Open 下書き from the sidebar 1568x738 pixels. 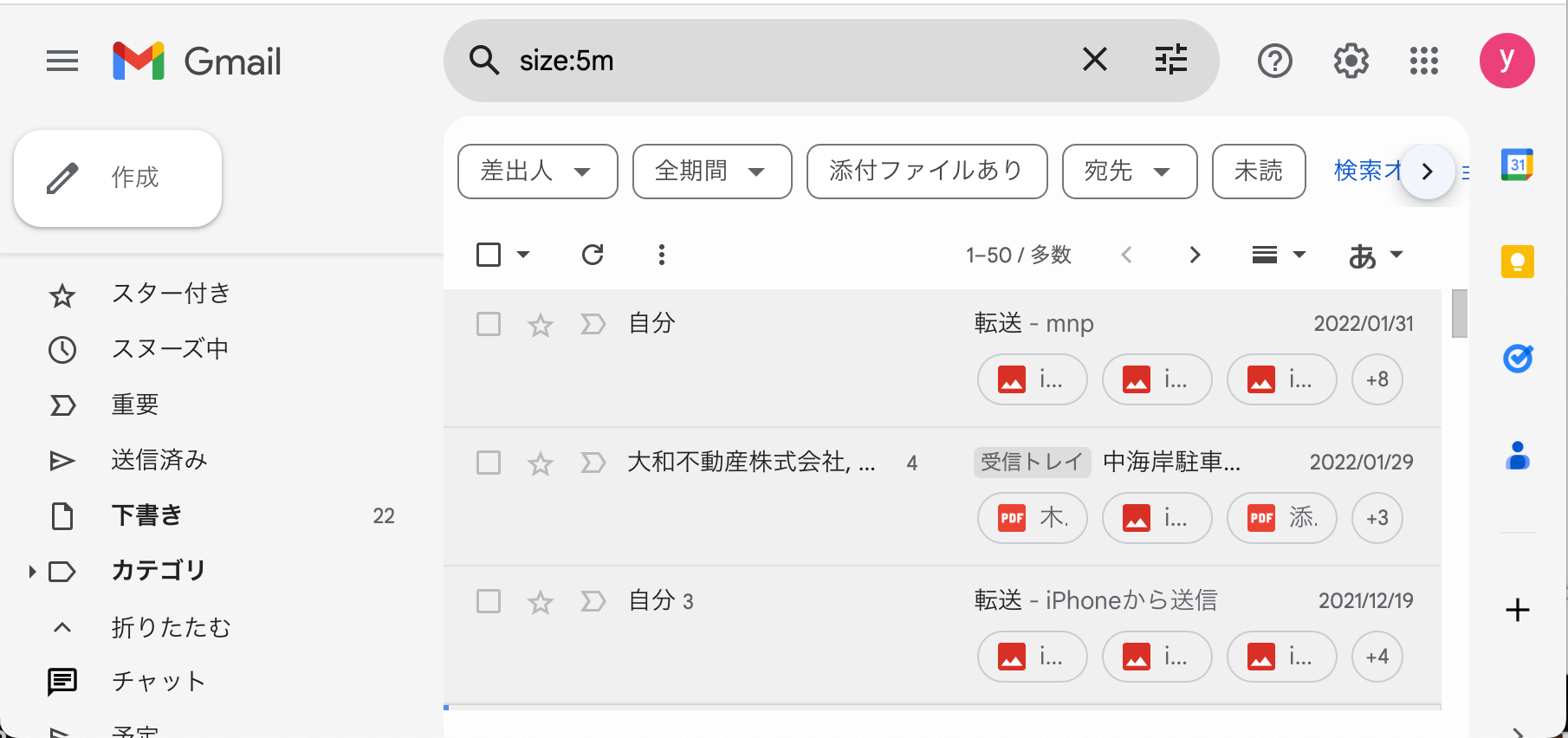[x=146, y=515]
